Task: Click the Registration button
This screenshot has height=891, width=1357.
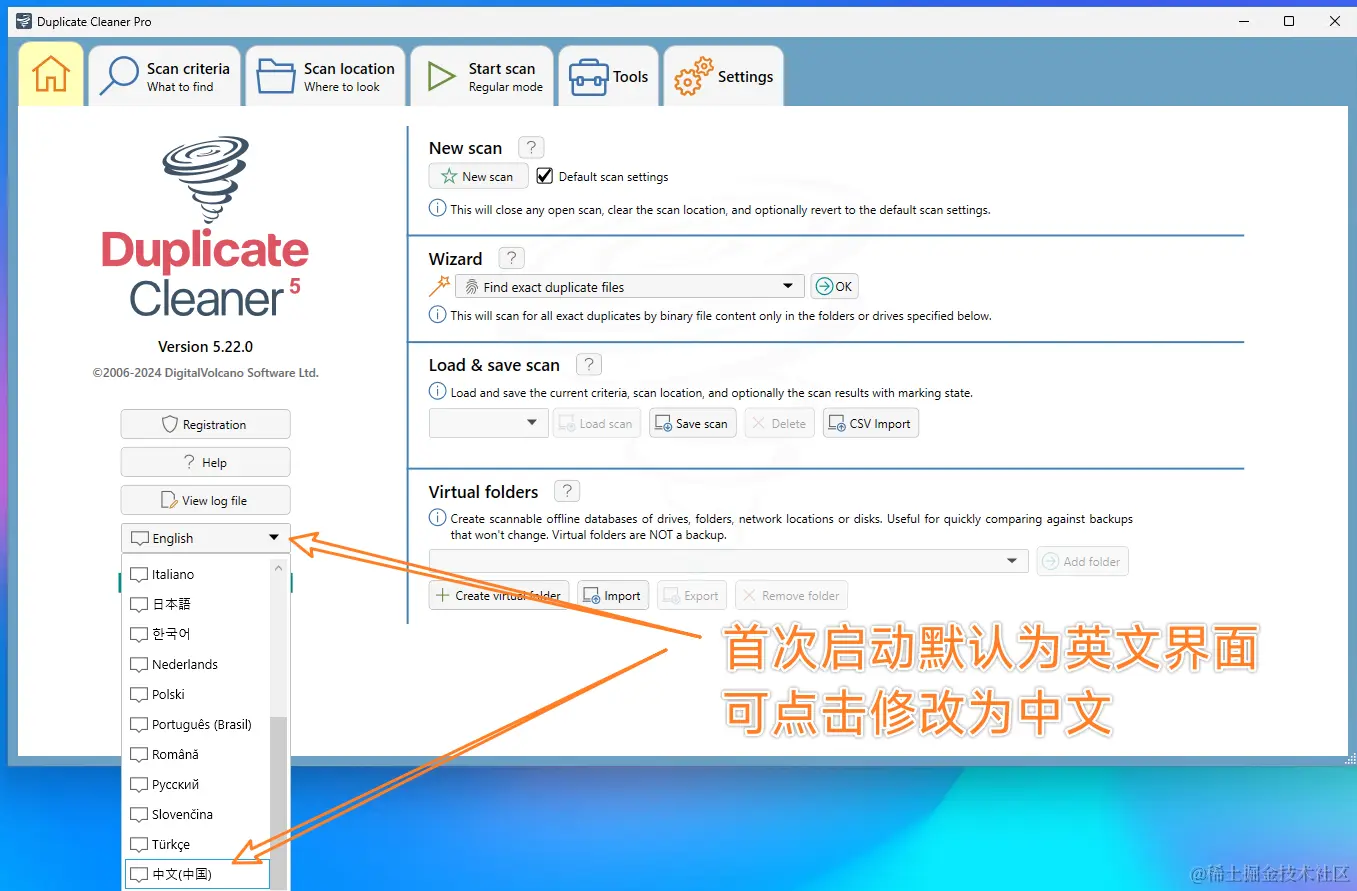Action: (x=205, y=424)
